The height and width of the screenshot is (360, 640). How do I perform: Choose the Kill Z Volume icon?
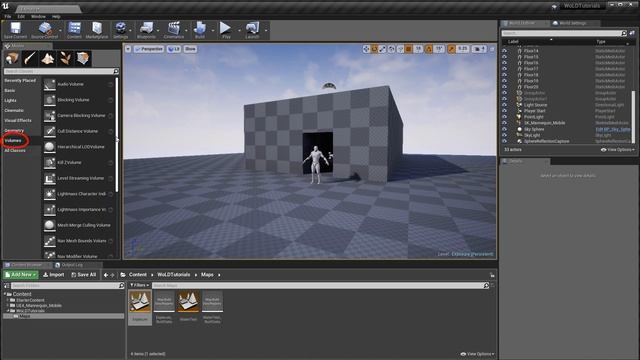[x=50, y=162]
